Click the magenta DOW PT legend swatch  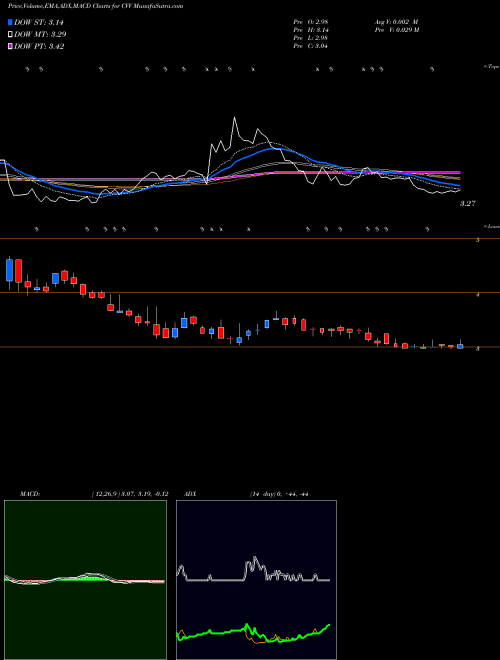[10, 46]
